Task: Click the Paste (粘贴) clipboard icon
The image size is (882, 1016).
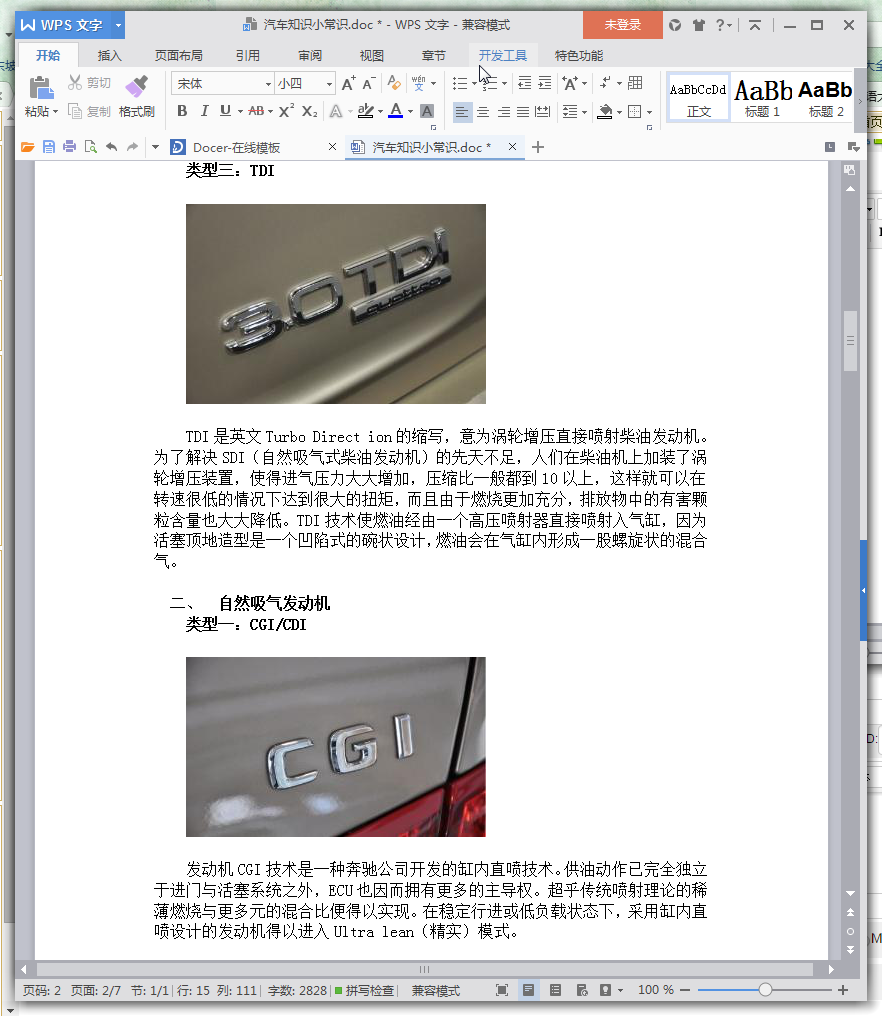Action: click(x=41, y=87)
